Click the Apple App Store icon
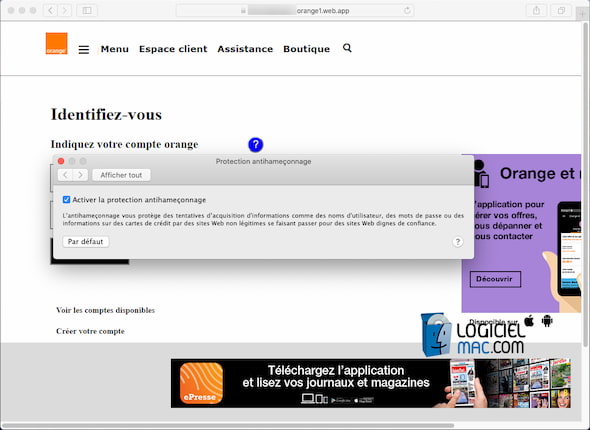The height and width of the screenshot is (430, 590). click(529, 321)
